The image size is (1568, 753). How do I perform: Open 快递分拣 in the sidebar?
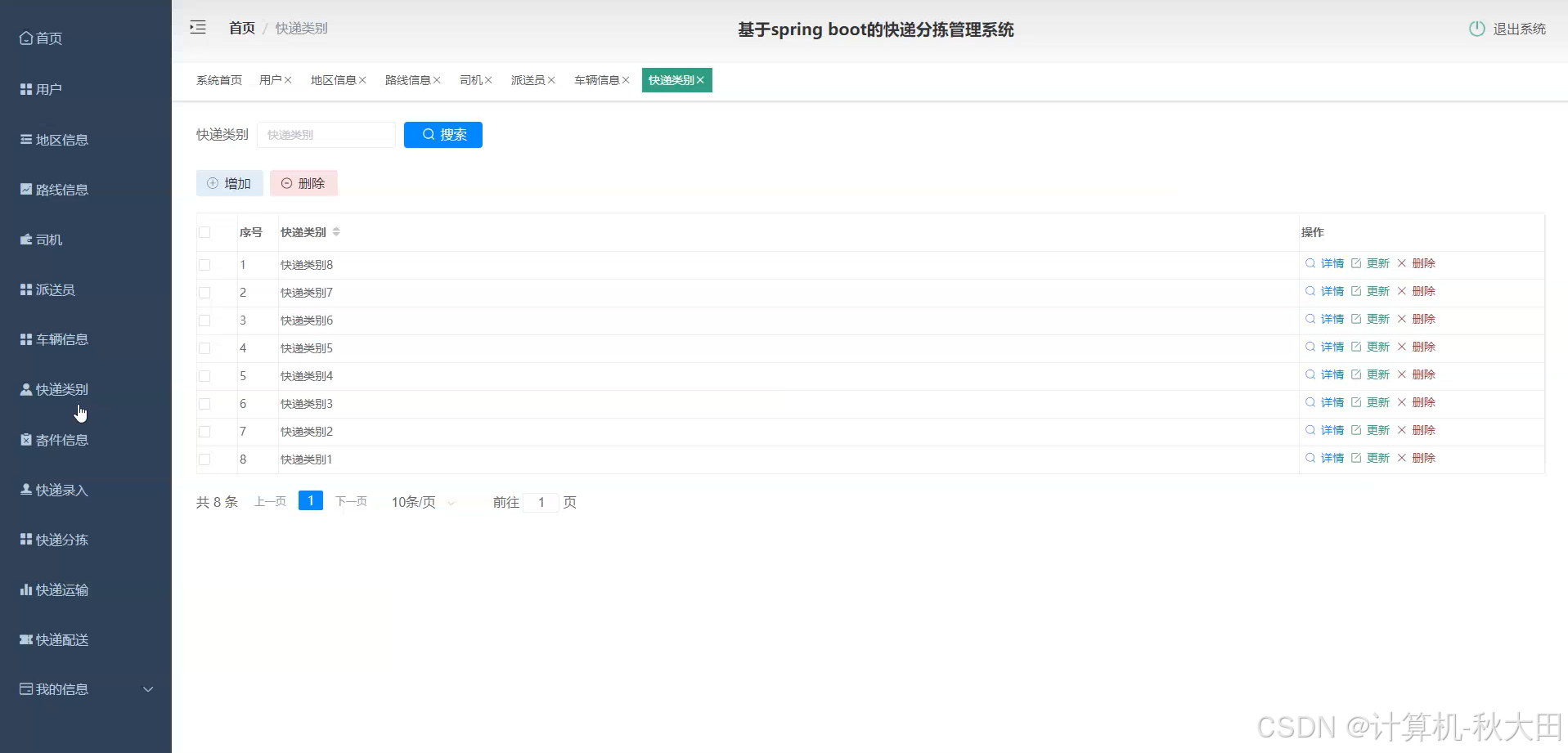[54, 540]
